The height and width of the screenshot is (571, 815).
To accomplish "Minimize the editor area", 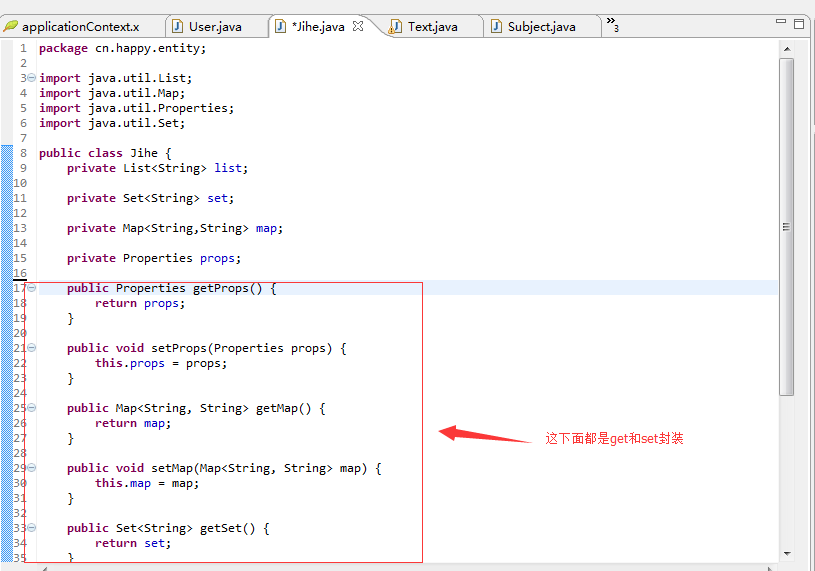I will [781, 21].
